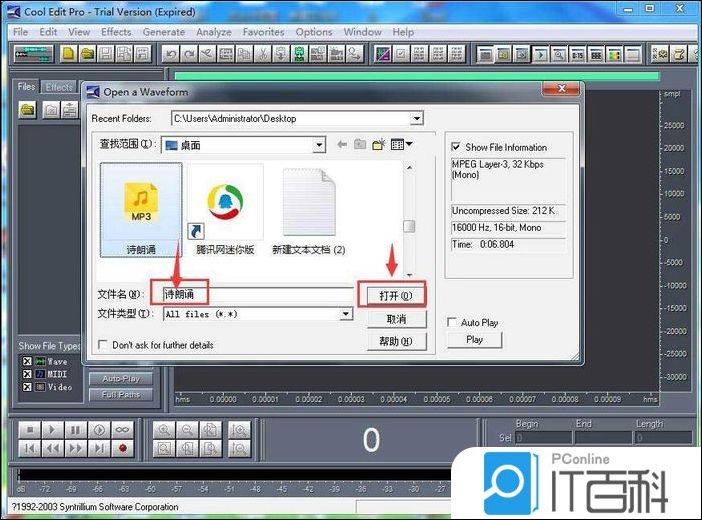Click the zoom magnifier icon in top toolbar
Viewport: 702px width, 520px height.
pyautogui.click(x=559, y=55)
